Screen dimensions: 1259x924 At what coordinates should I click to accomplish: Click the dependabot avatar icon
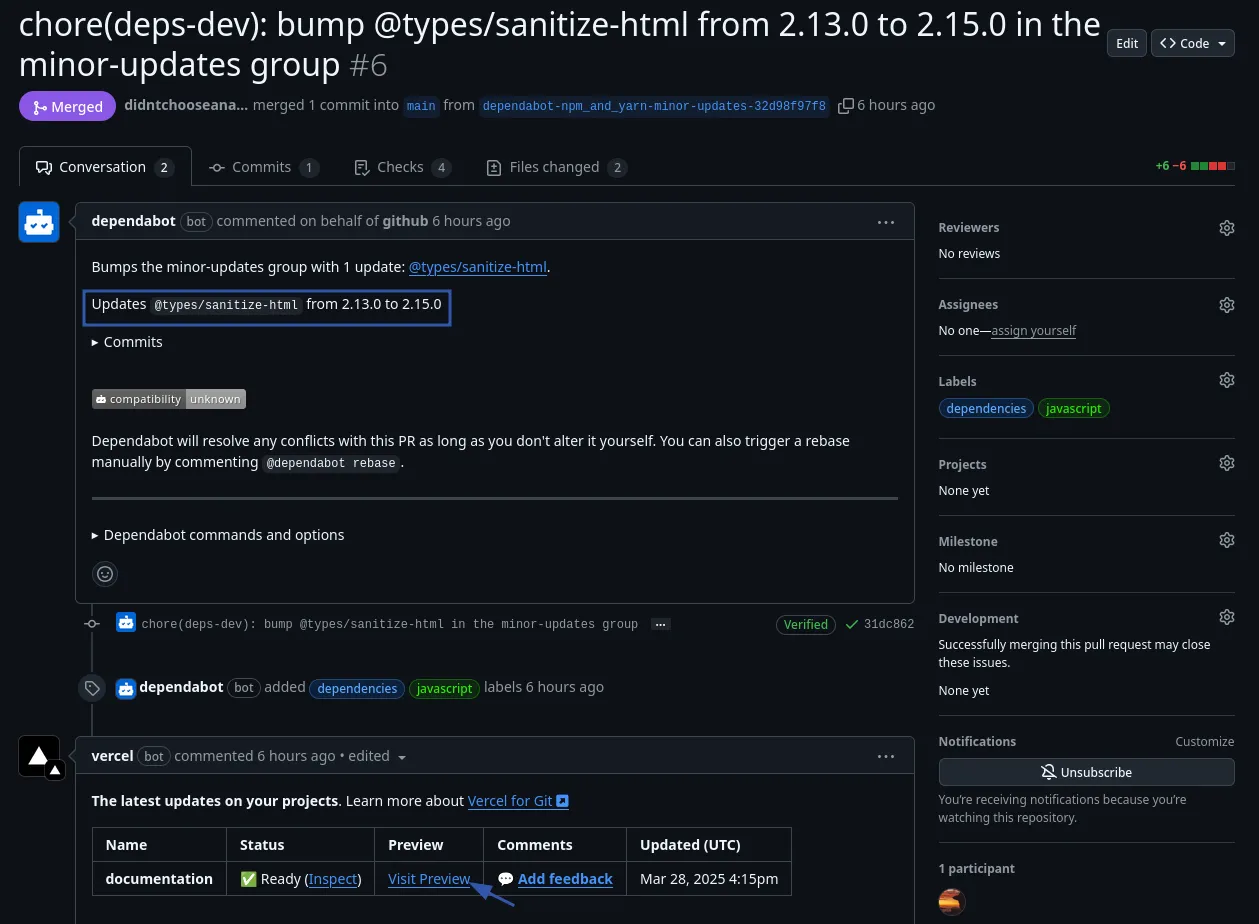tap(39, 222)
